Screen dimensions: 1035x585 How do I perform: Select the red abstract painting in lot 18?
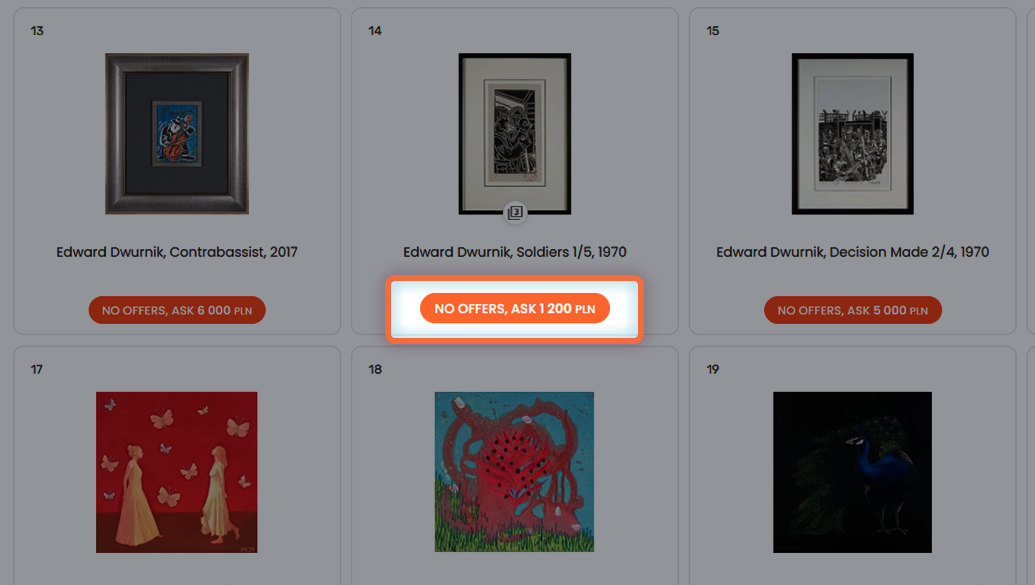514,472
